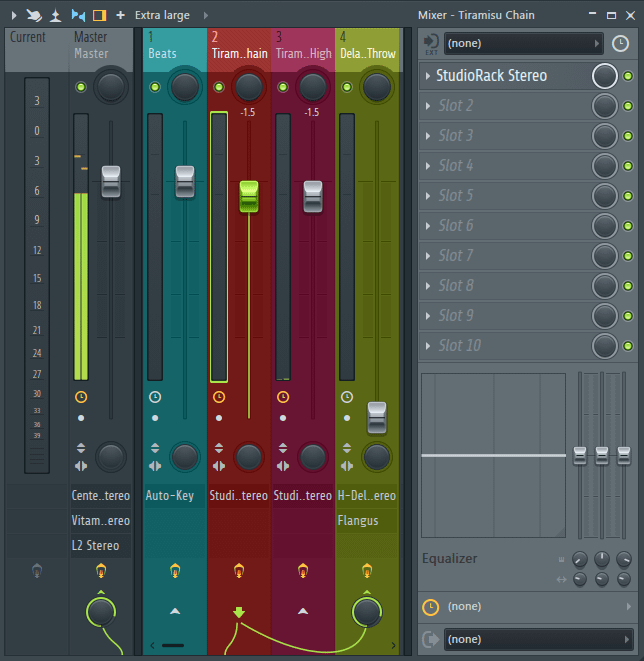This screenshot has width=644, height=661.
Task: Open the Extra large layout arrow
Action: [x=206, y=16]
